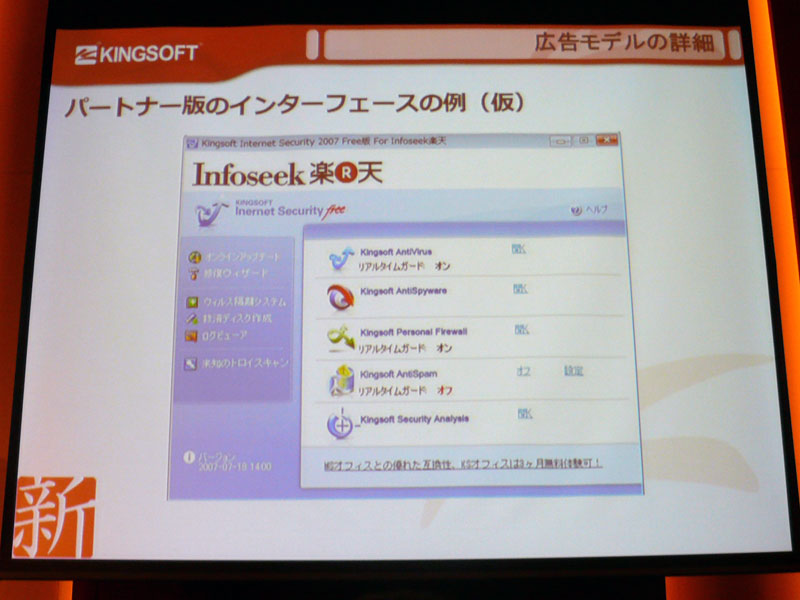Click the Kingsoft AntiSpam title text
The height and width of the screenshot is (600, 800).
click(398, 374)
